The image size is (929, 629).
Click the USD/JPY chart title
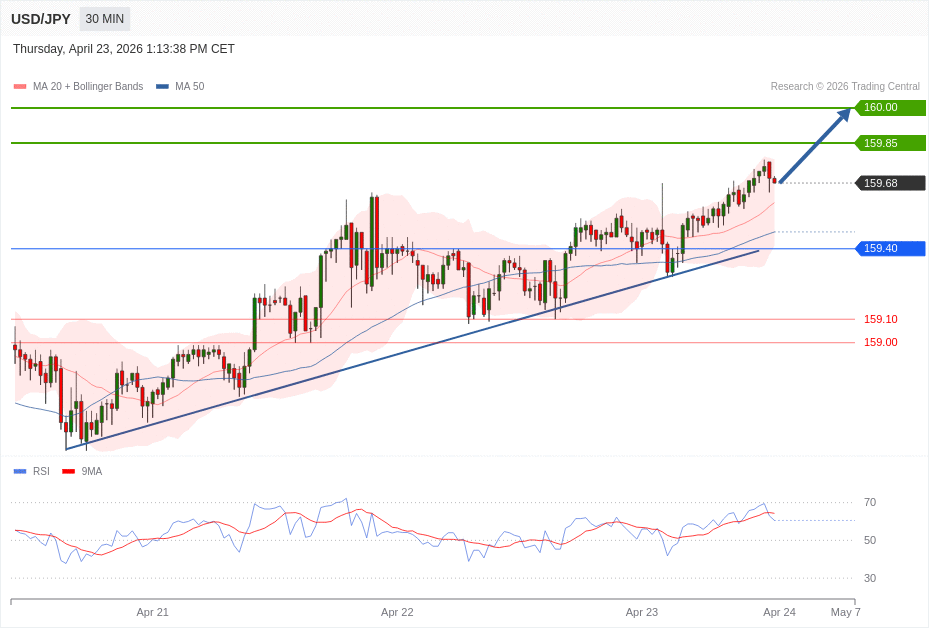(x=41, y=19)
